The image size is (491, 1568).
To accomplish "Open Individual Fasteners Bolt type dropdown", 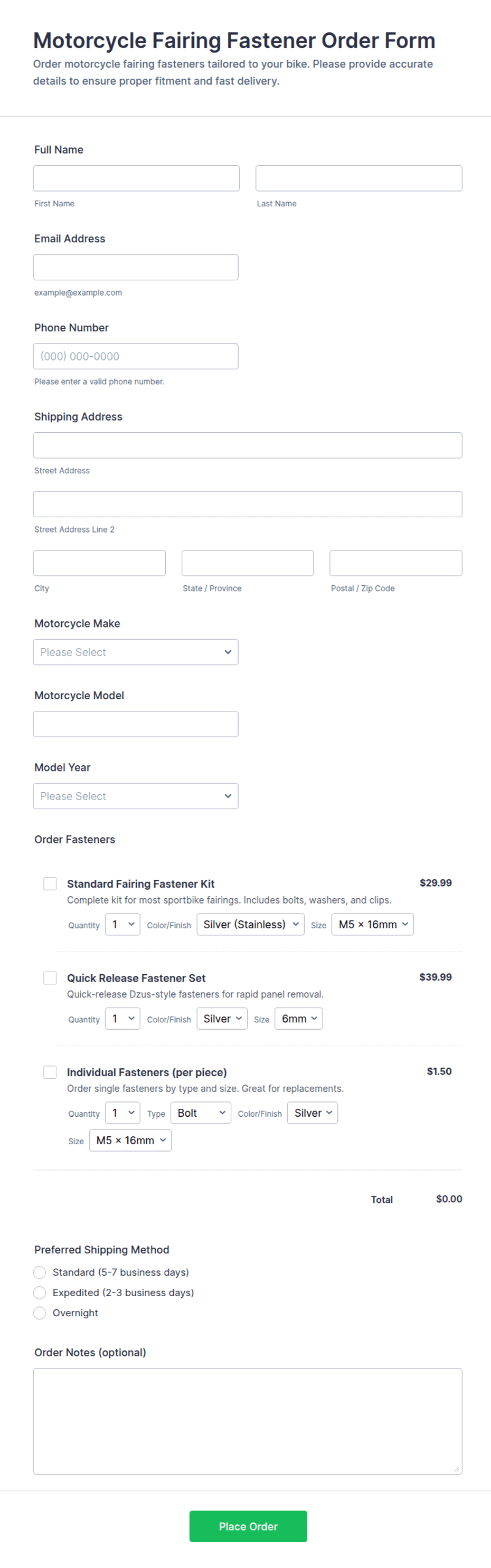I will 201,1113.
